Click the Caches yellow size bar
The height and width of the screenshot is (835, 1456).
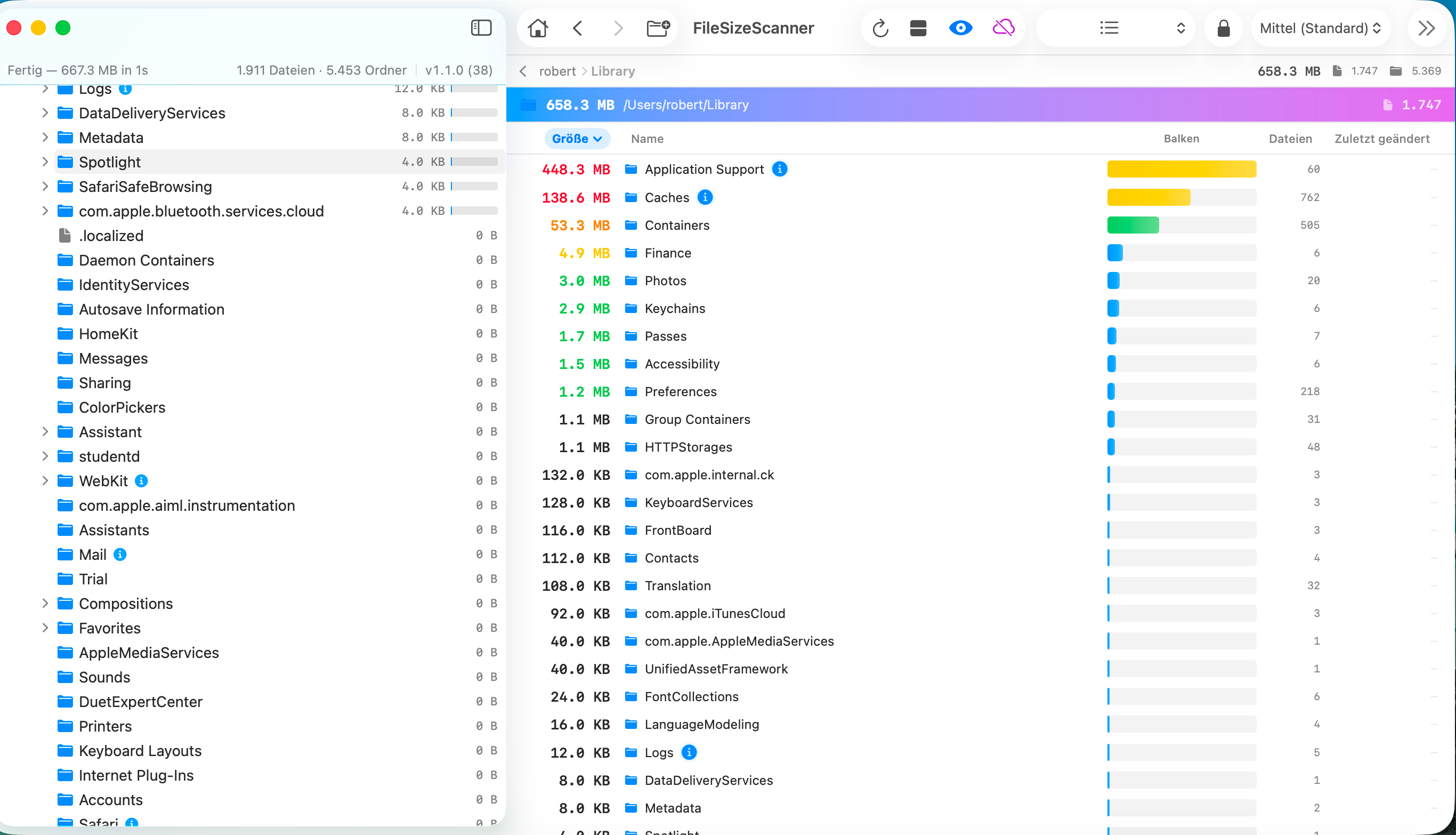1148,197
